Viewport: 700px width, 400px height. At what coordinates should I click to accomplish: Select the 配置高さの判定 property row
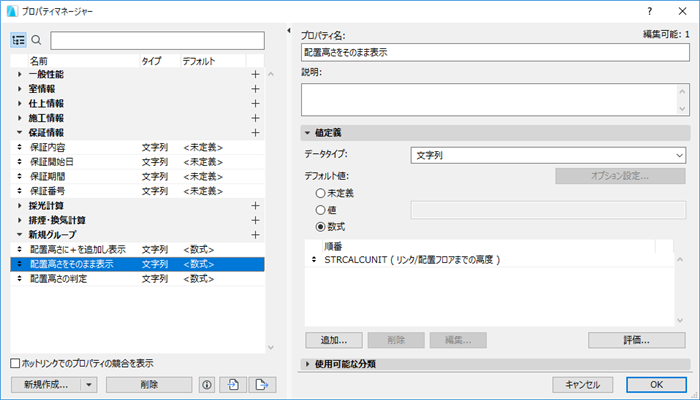coord(138,279)
